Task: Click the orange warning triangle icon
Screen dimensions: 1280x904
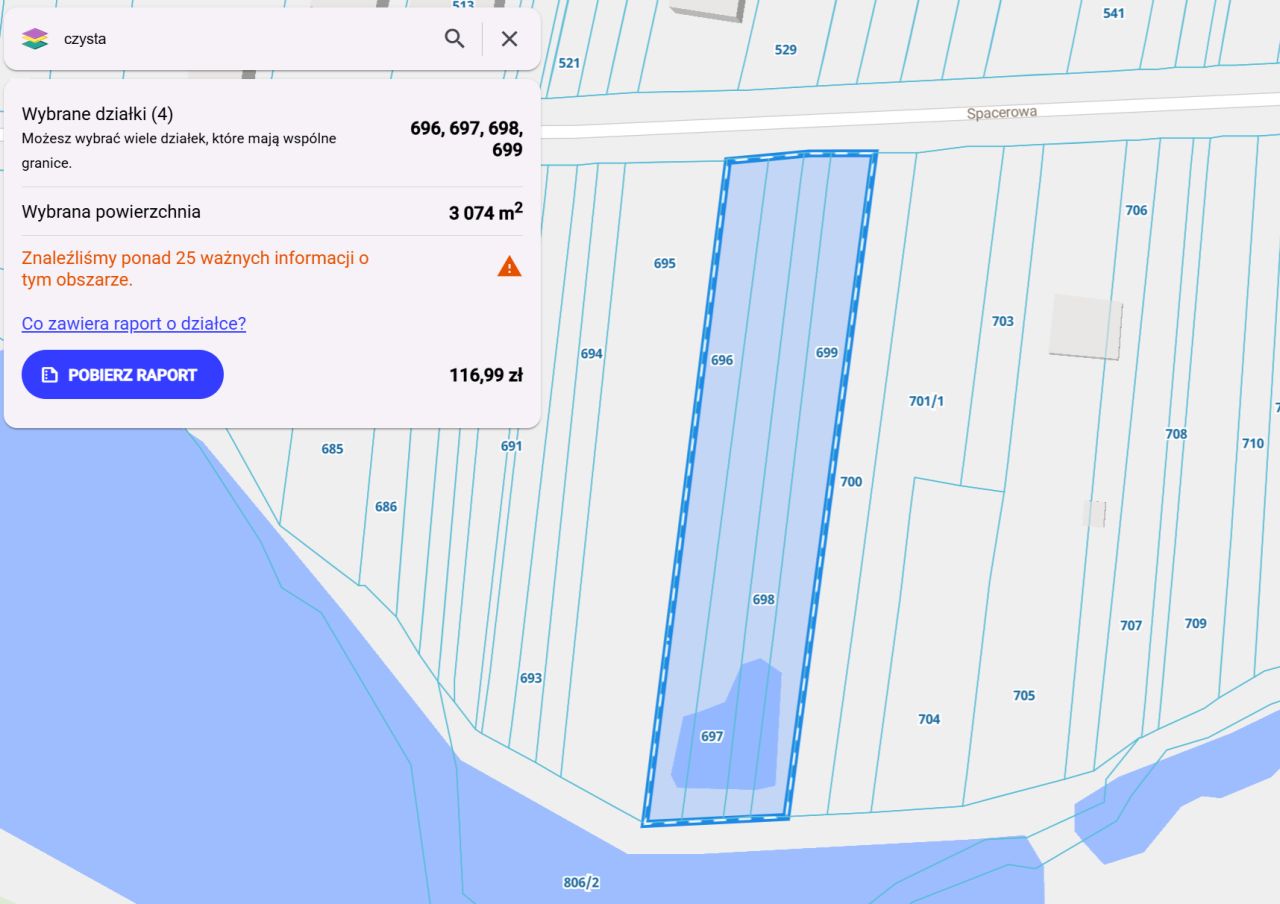Action: 510,267
